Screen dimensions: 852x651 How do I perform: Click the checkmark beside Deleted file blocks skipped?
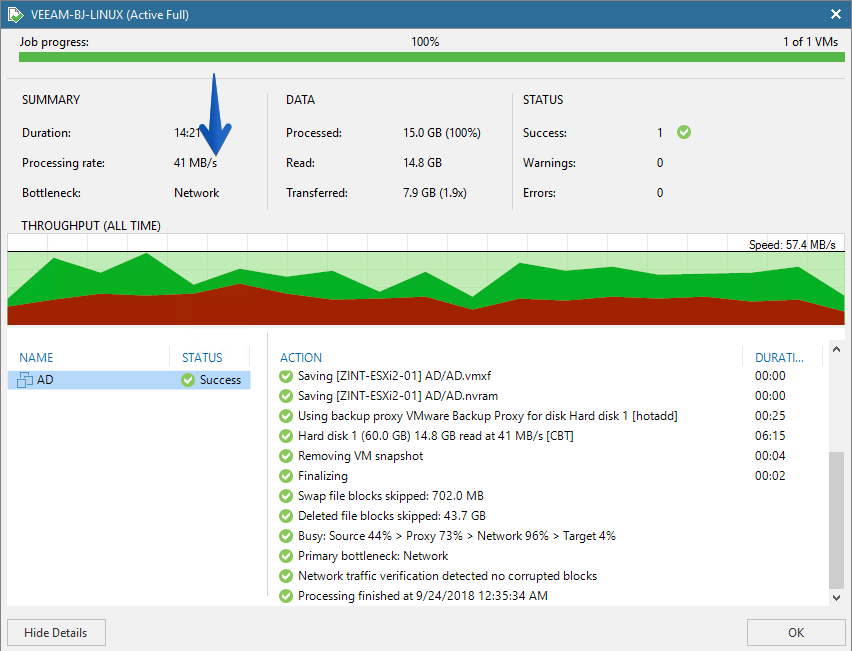point(286,516)
